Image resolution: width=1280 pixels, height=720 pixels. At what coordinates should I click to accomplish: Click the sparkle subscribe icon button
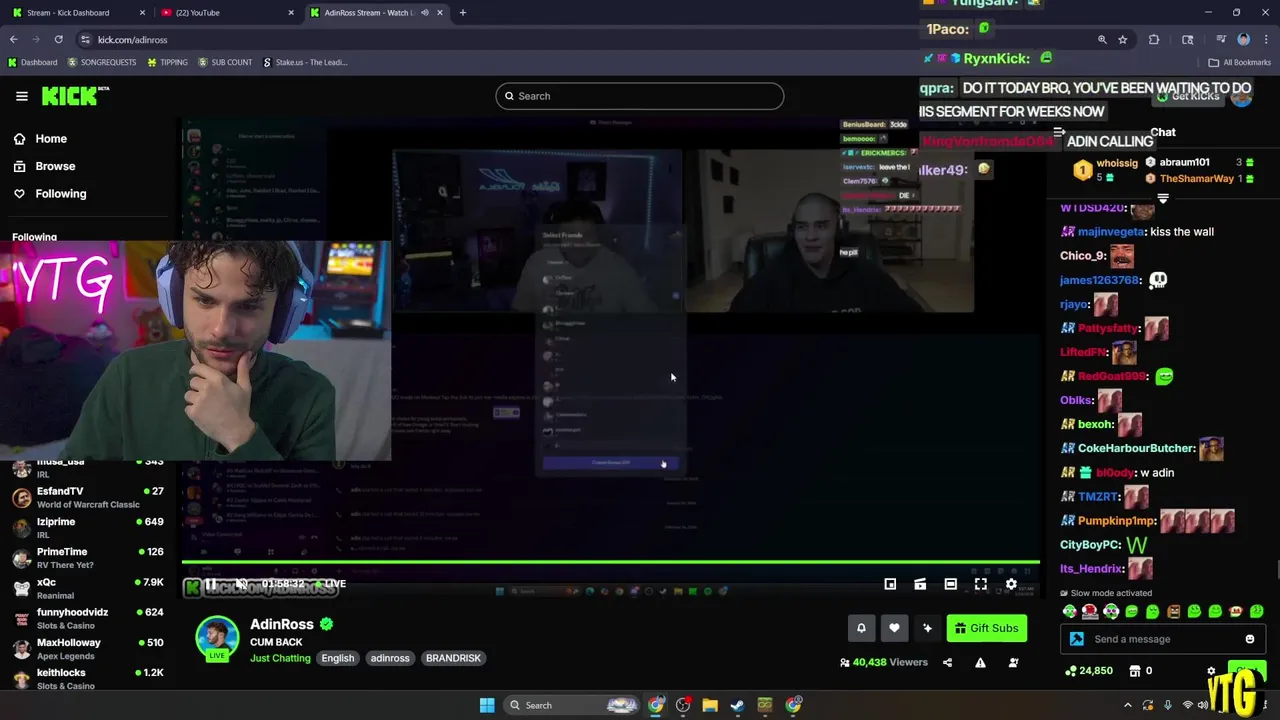927,628
